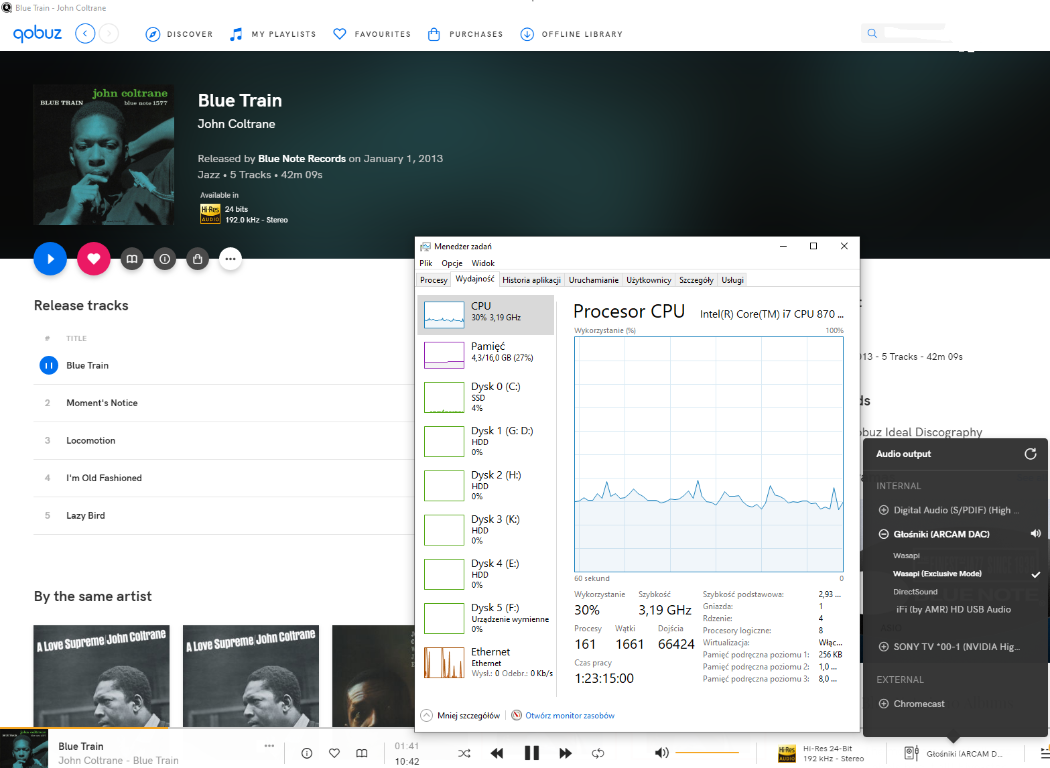
Task: Go forward with the Qobuz forward arrow
Action: pos(108,33)
